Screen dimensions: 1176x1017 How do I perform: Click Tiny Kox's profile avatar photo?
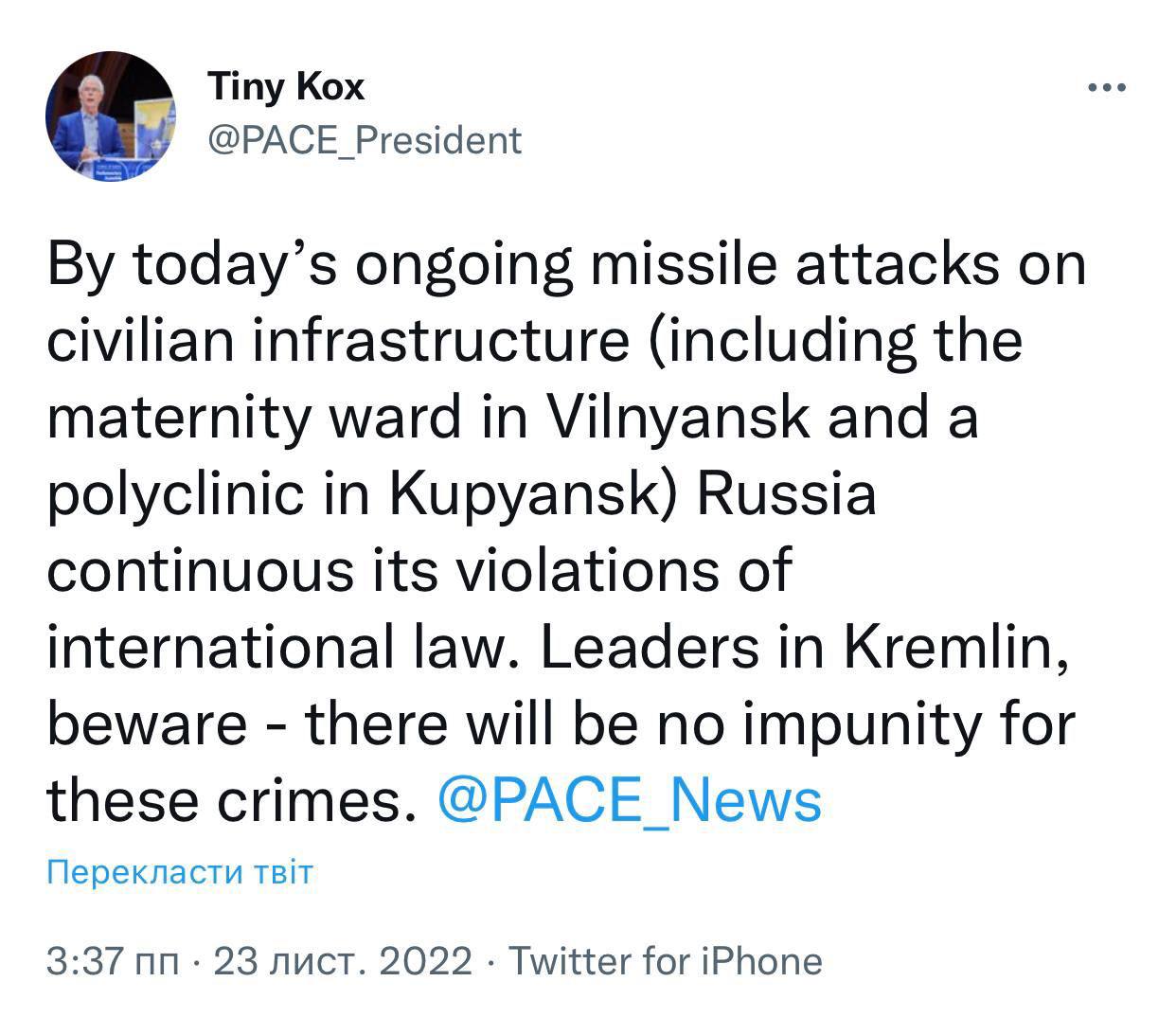click(110, 116)
